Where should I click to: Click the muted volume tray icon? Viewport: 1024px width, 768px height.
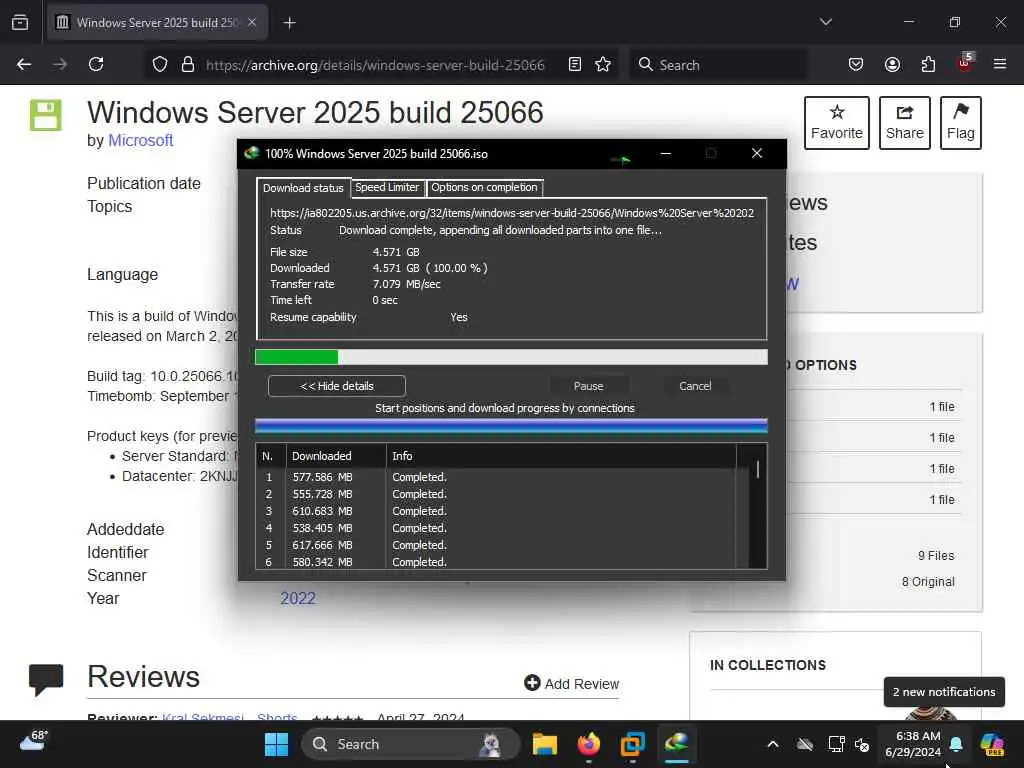[862, 744]
